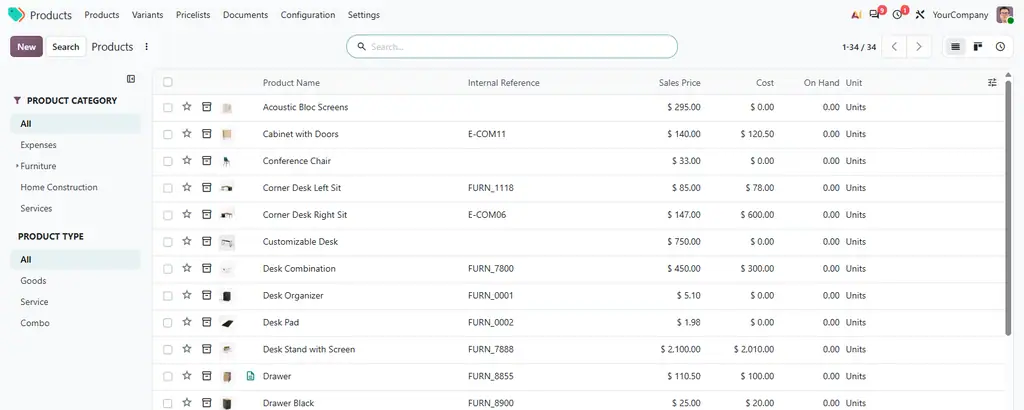This screenshot has width=1024, height=410.
Task: Click the Search button
Action: click(x=66, y=46)
